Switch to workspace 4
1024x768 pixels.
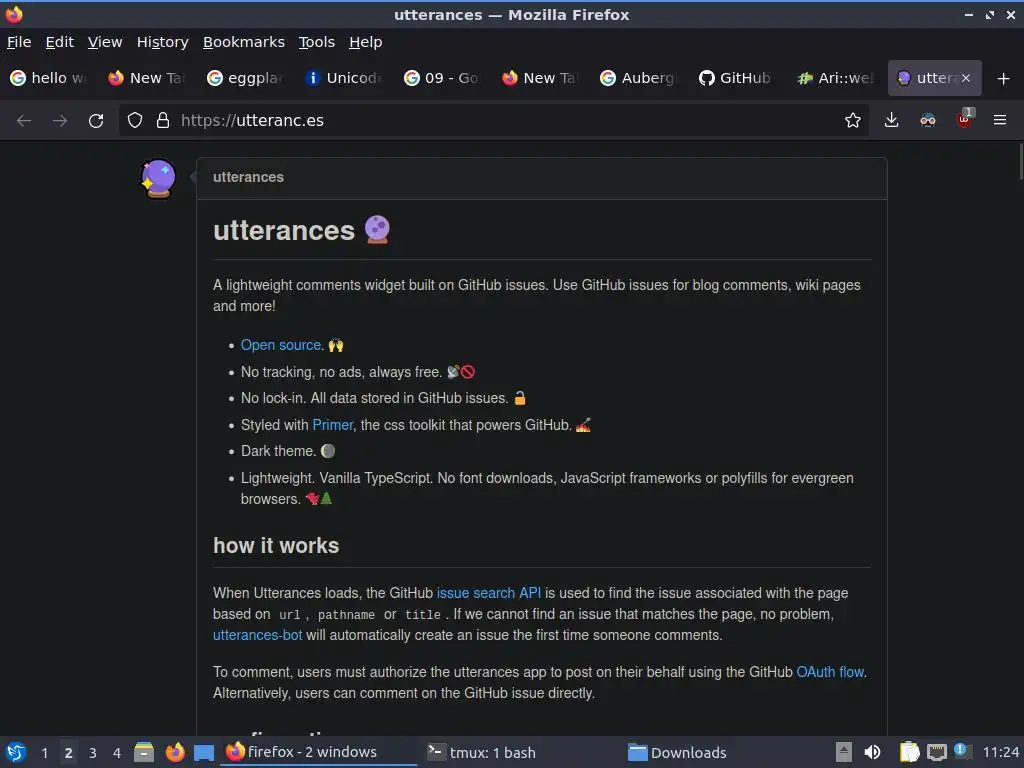[x=117, y=752]
